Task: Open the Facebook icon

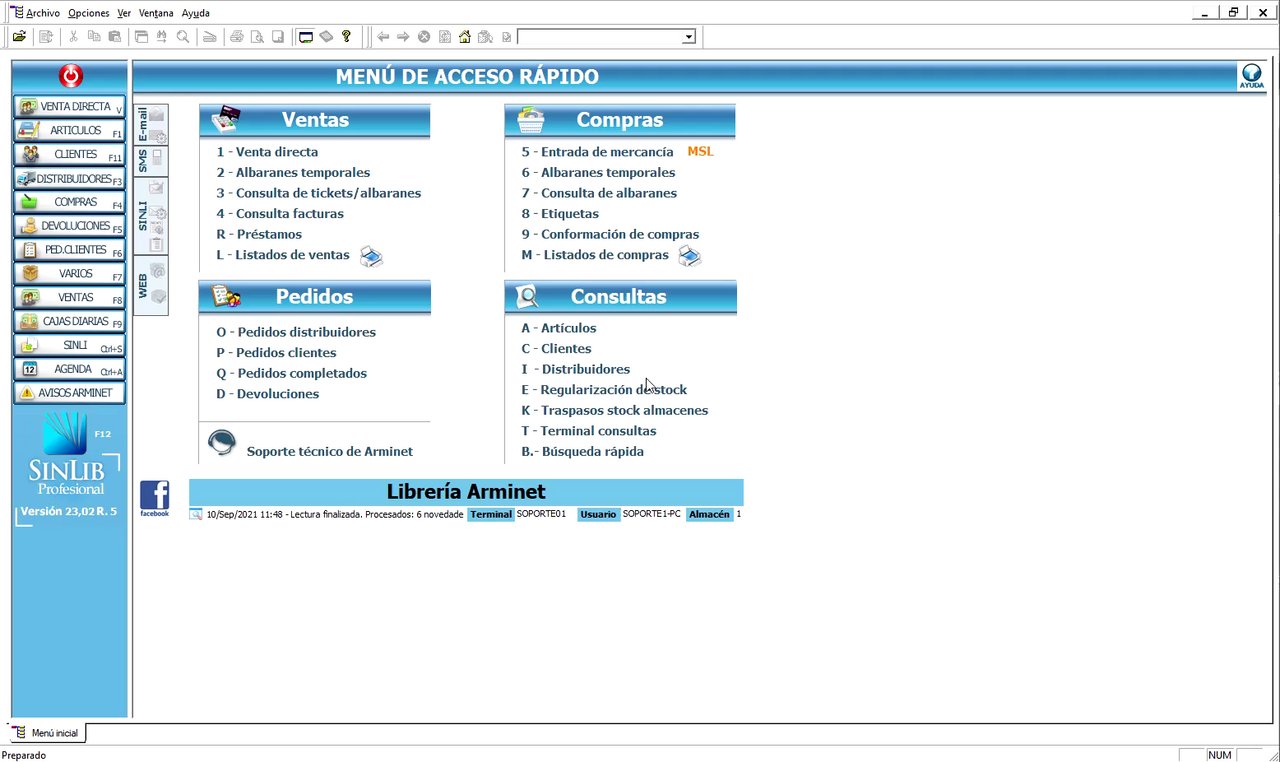Action: point(154,498)
